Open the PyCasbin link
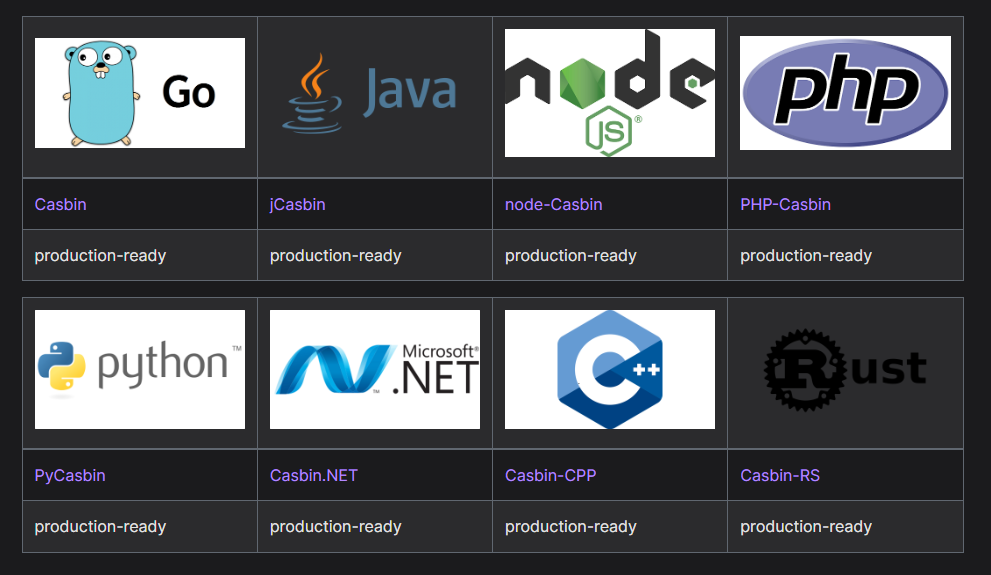Screen dimensions: 991x575 (x=70, y=475)
